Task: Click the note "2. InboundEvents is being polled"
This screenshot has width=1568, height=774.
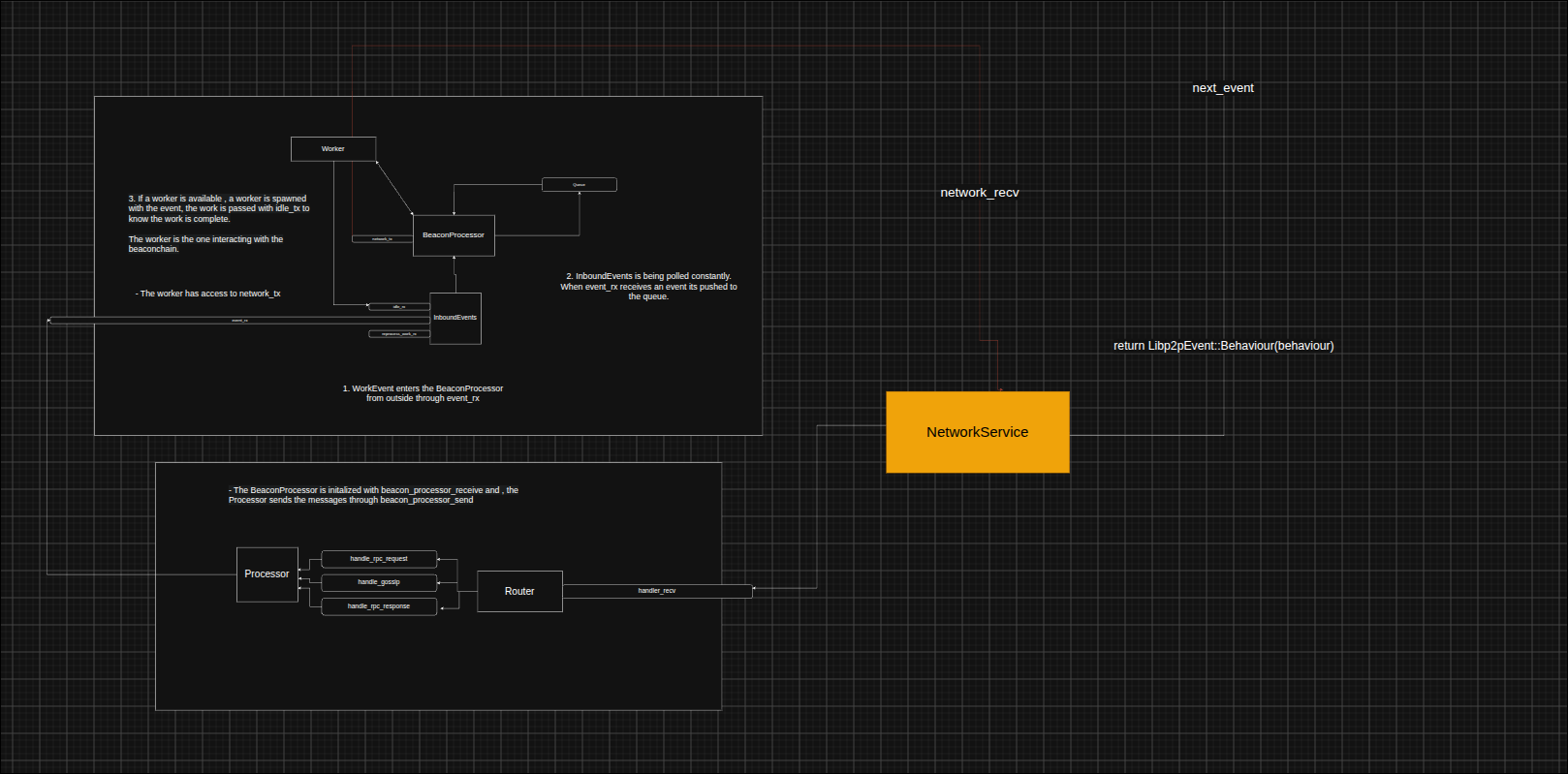Action: coord(648,287)
